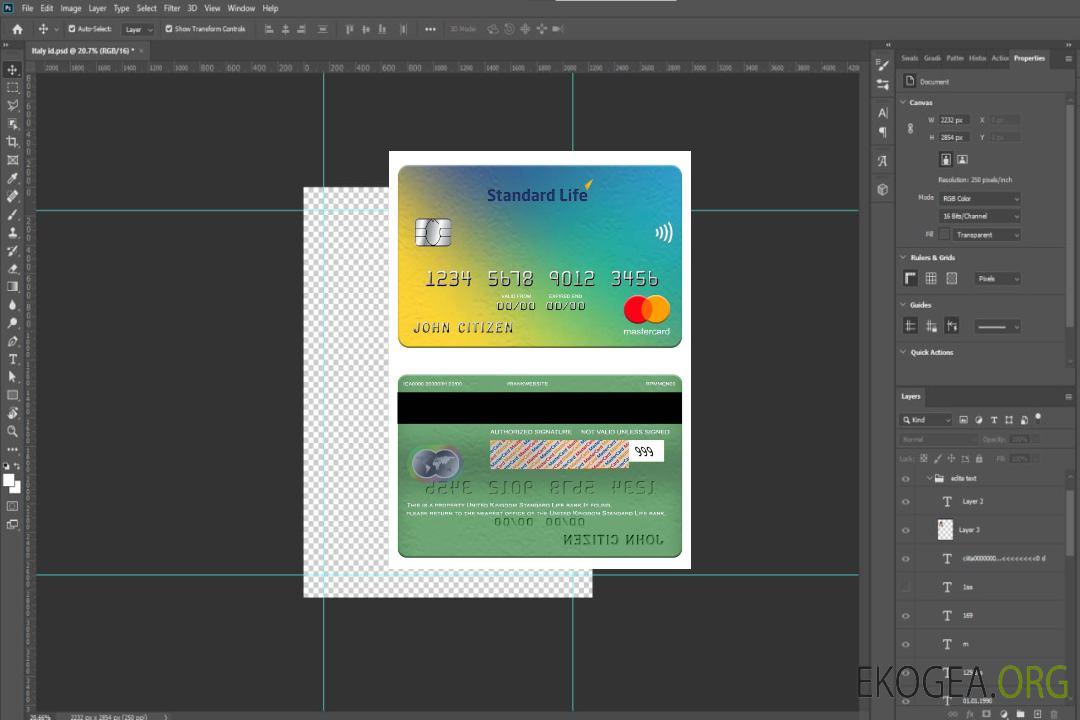Screen dimensions: 1080x720
Task: Open the Transparent fill dropdown
Action: click(x=986, y=235)
